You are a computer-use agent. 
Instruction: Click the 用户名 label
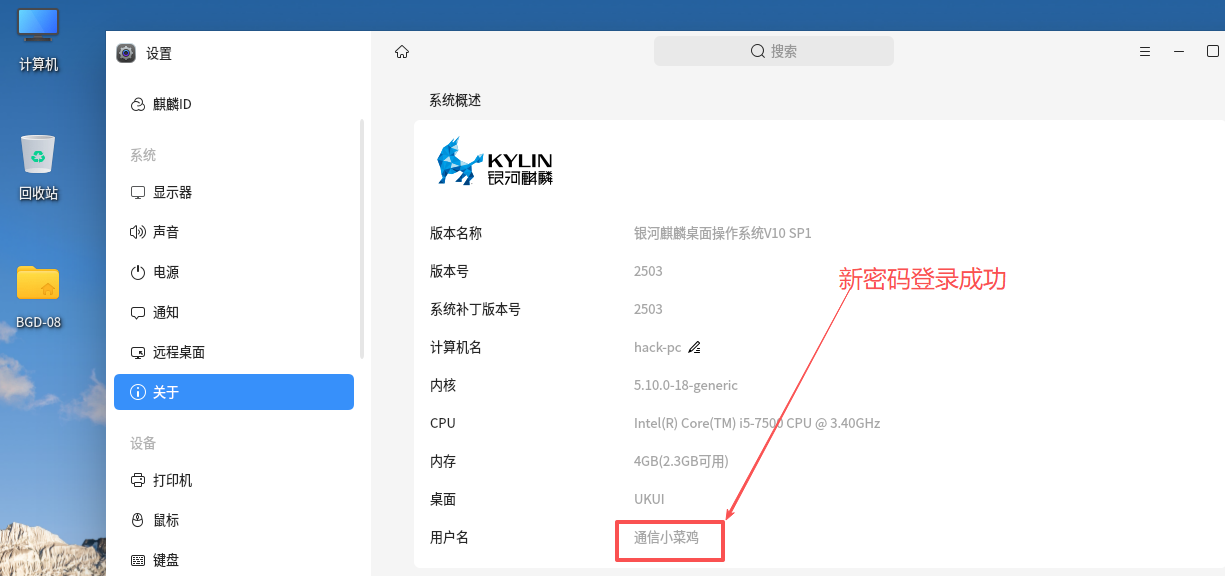[449, 537]
